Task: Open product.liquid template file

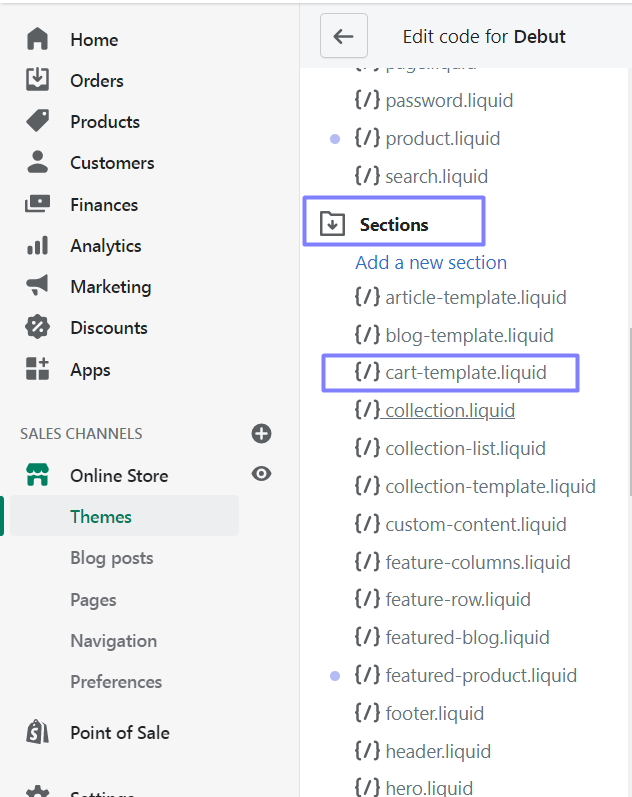Action: (x=442, y=139)
